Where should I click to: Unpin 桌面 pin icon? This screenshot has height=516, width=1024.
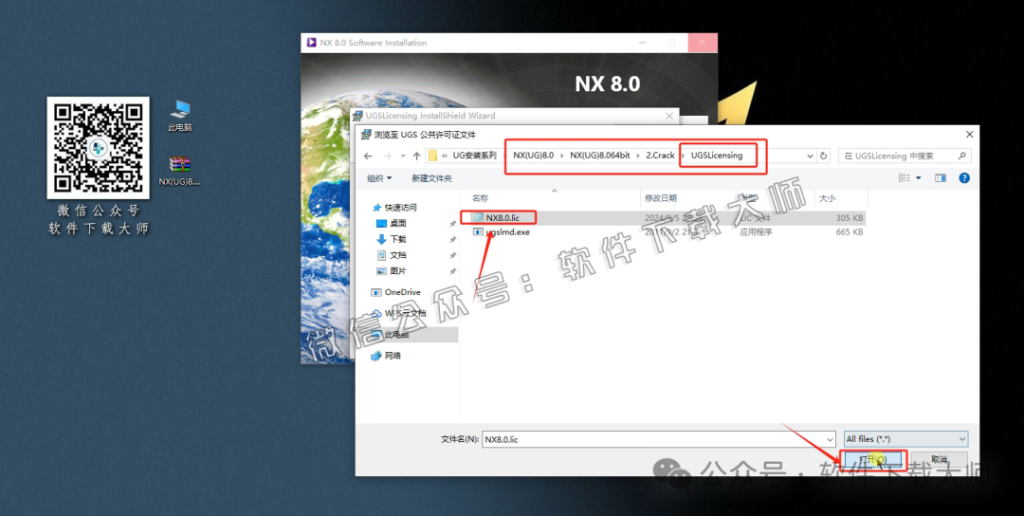pyautogui.click(x=453, y=223)
